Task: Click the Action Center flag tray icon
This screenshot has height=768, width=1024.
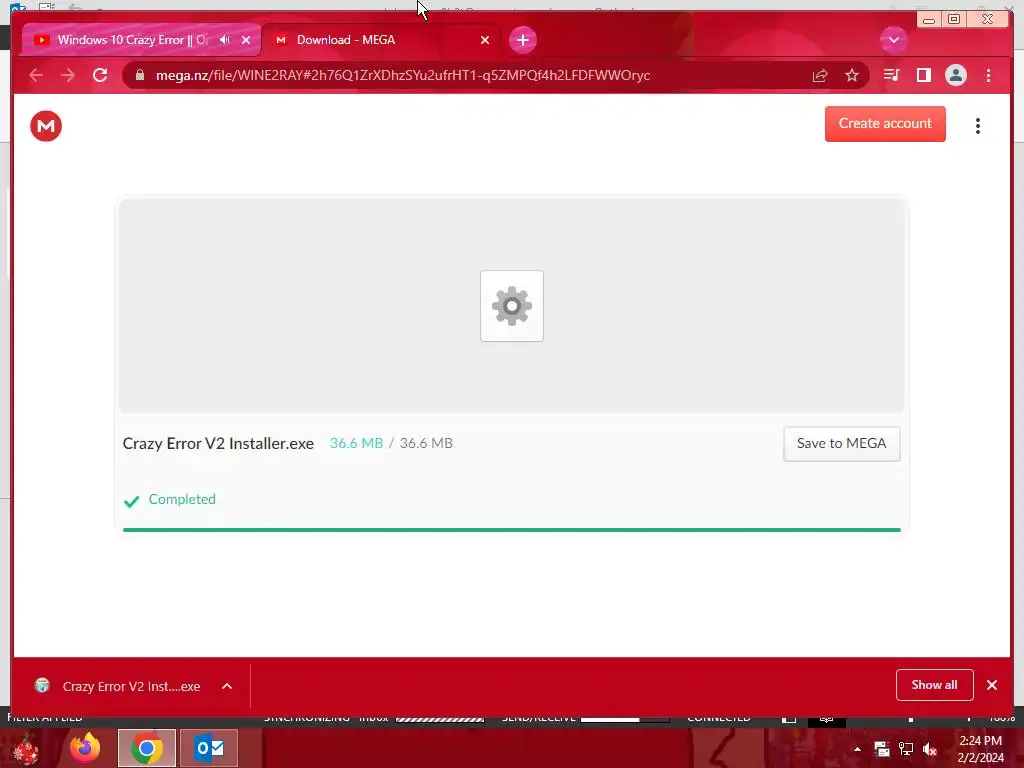Action: click(x=882, y=749)
